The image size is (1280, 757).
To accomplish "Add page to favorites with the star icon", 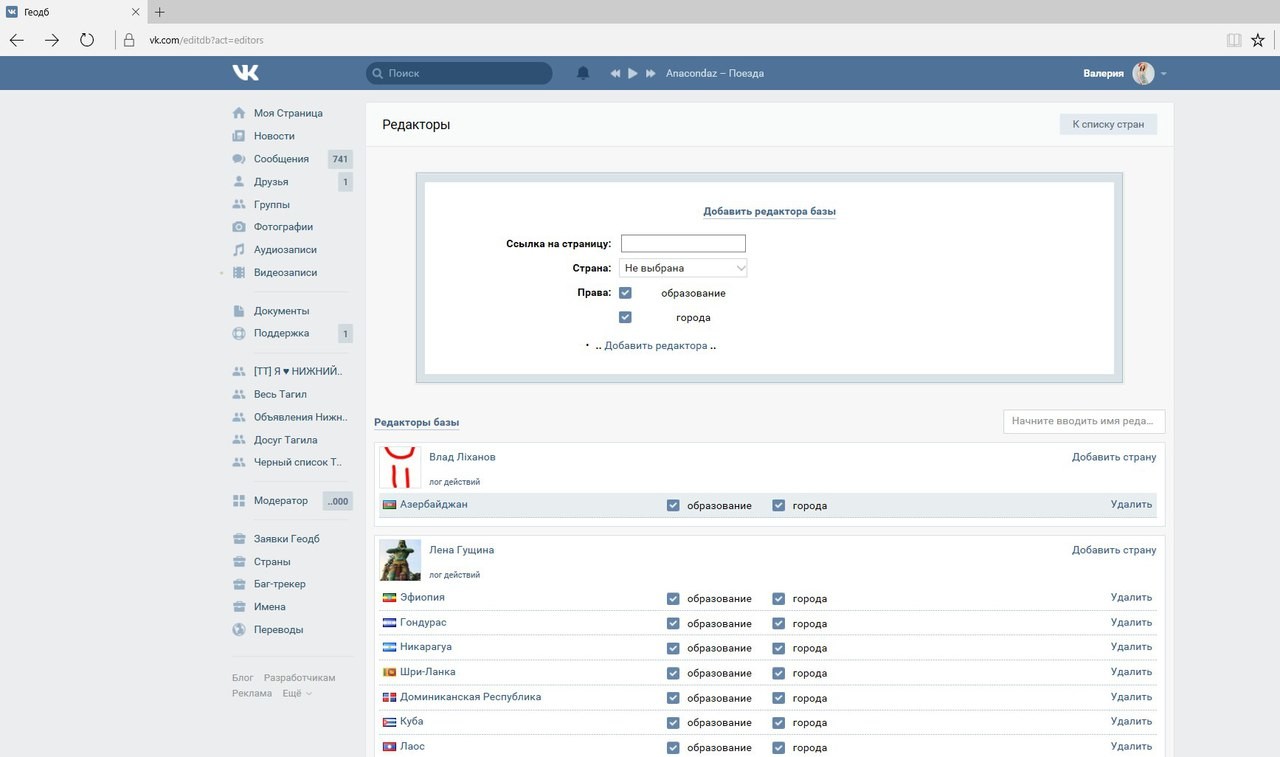I will click(x=1258, y=40).
